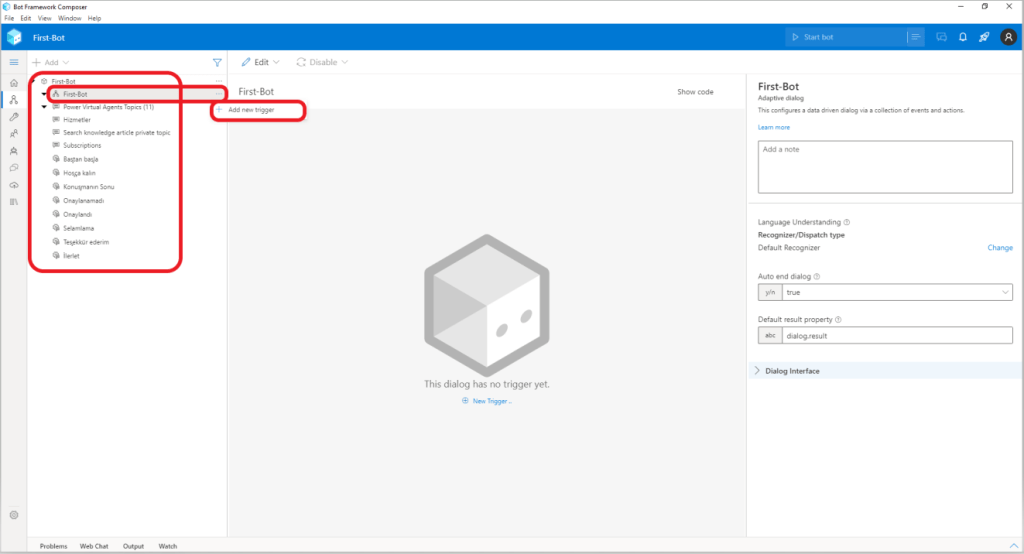Open the Home page from left sidebar
This screenshot has width=1024, height=554.
pos(13,82)
